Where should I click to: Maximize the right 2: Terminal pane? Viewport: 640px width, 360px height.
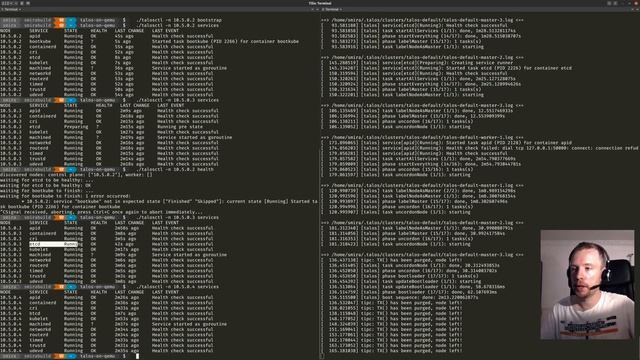632,9
